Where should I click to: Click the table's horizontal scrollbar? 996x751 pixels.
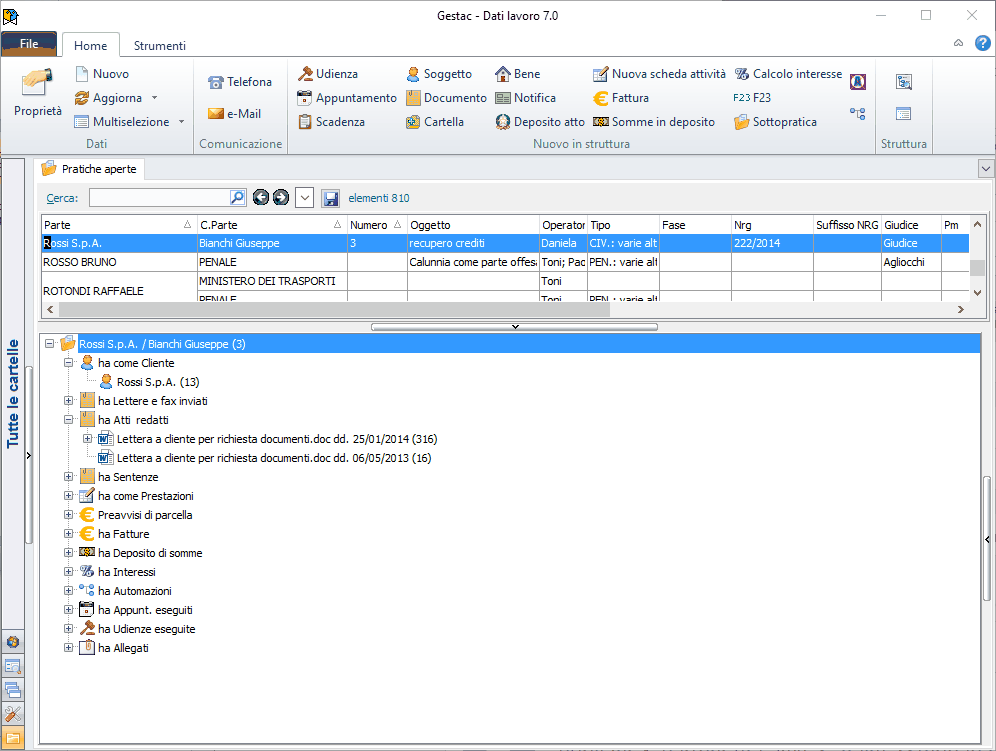coord(334,309)
